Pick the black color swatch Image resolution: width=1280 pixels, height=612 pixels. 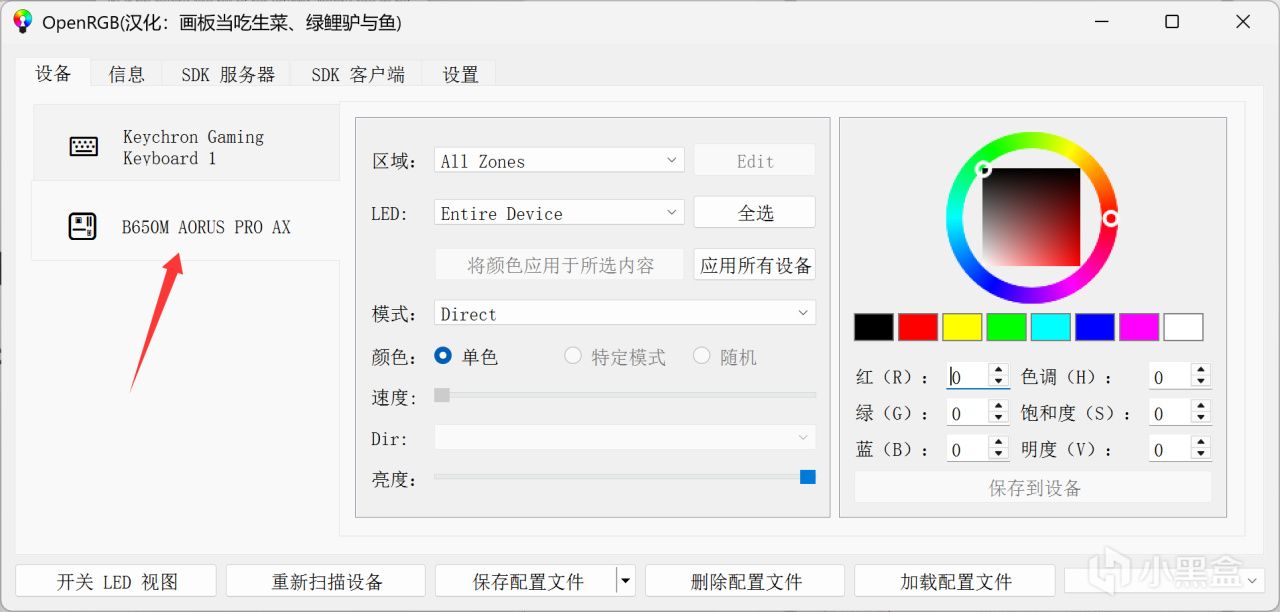(874, 327)
